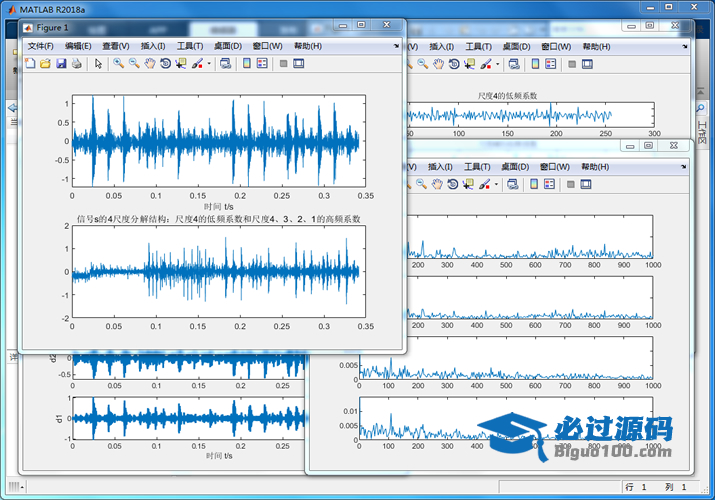Activate Zoom Out tool in Figure 1
This screenshot has width=715, height=500.
tap(134, 64)
